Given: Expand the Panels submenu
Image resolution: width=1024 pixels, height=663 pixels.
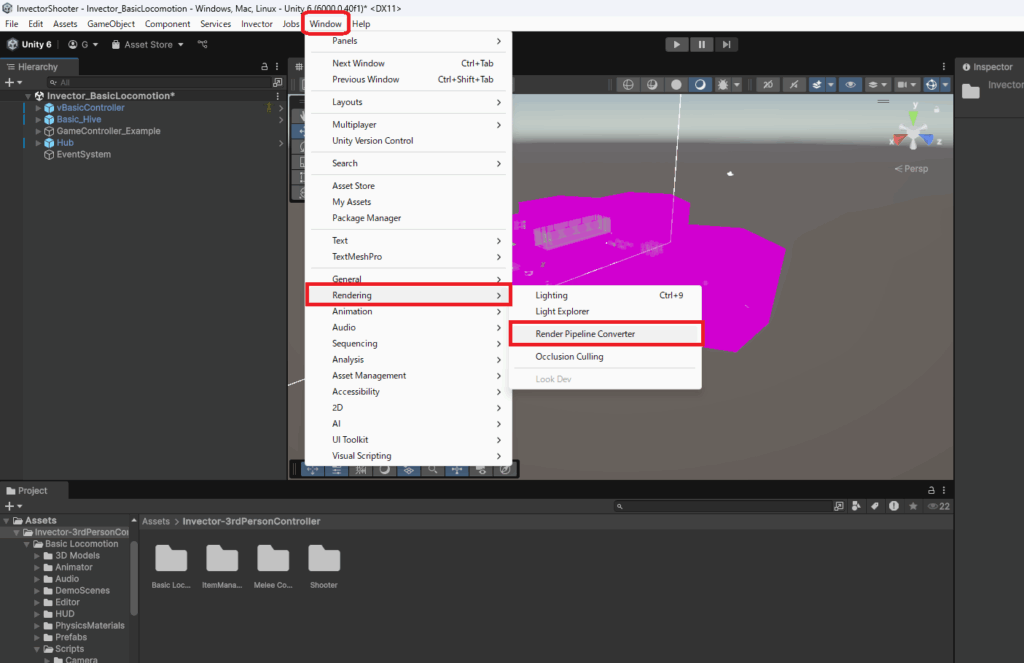Looking at the screenshot, I should 408,40.
